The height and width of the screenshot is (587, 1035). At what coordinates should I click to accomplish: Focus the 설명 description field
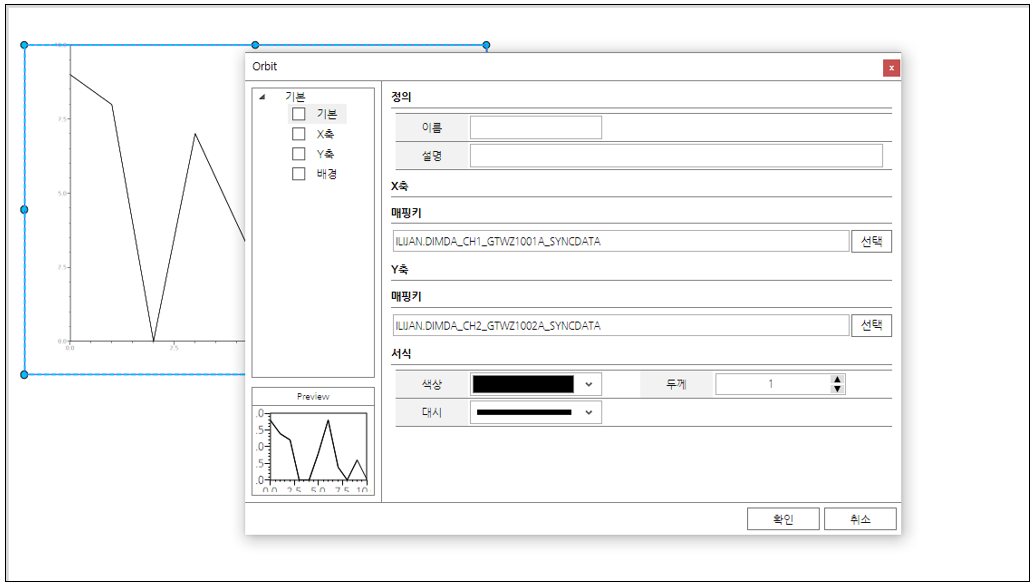676,156
